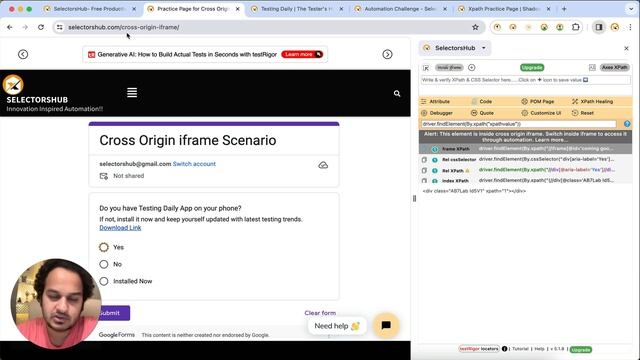
Task: Click the blue question mark help icon
Action: pos(627,124)
